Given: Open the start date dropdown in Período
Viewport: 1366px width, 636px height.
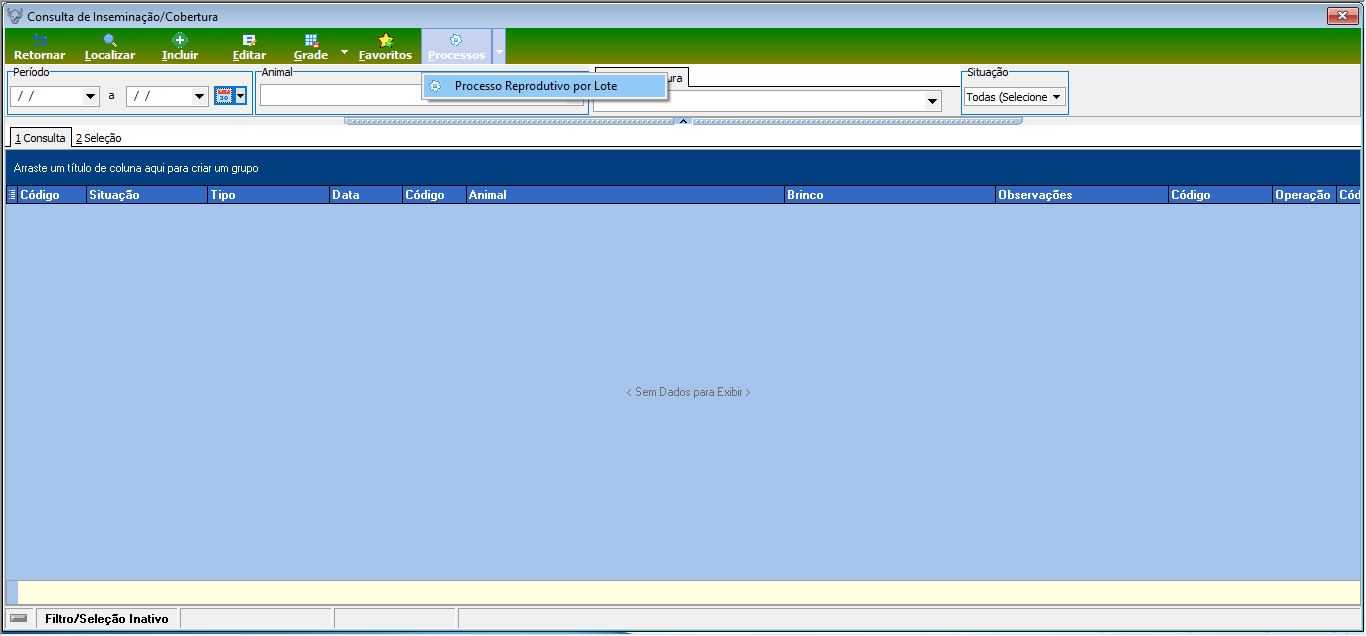Looking at the screenshot, I should (91, 97).
